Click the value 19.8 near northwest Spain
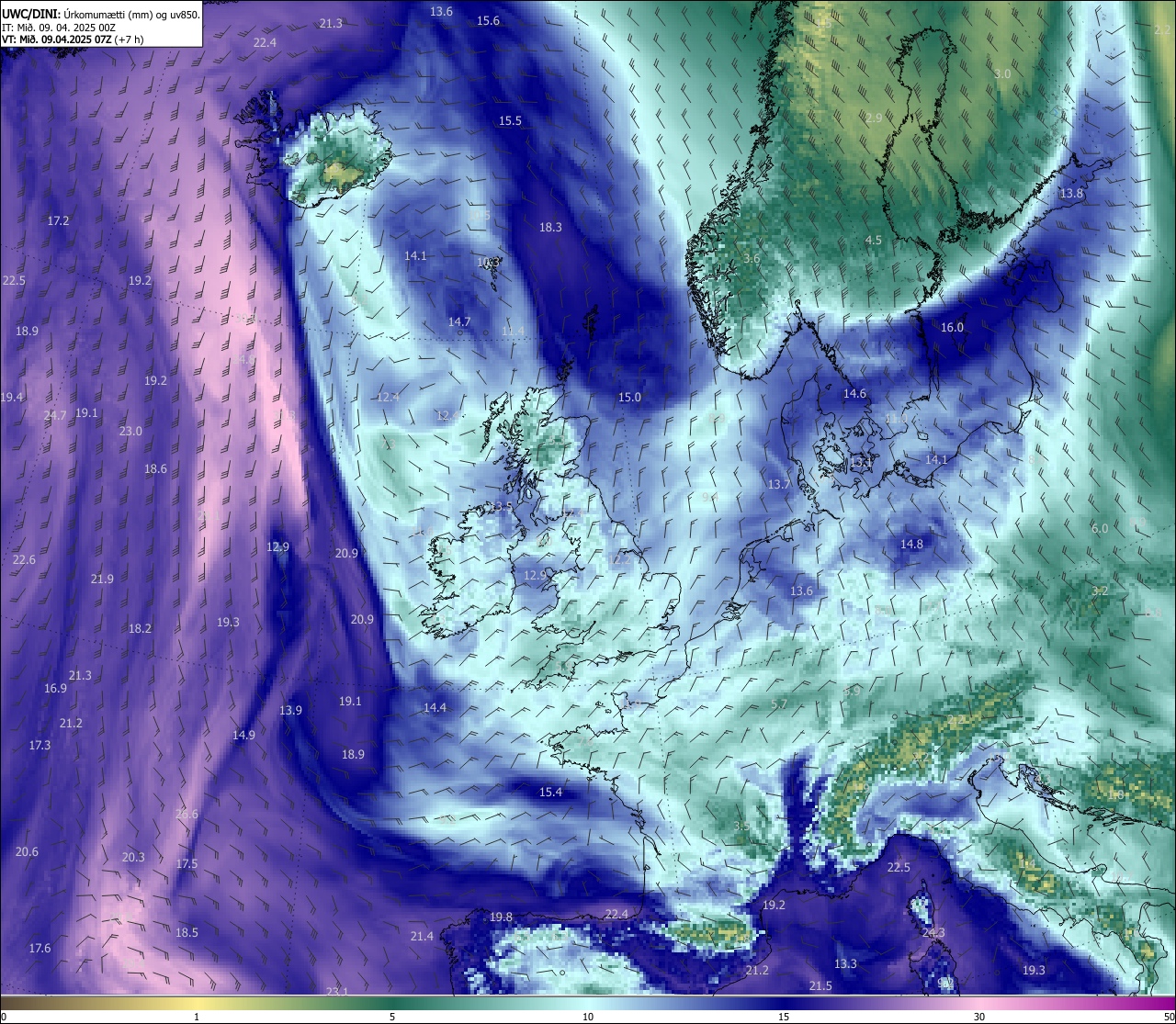 501,917
